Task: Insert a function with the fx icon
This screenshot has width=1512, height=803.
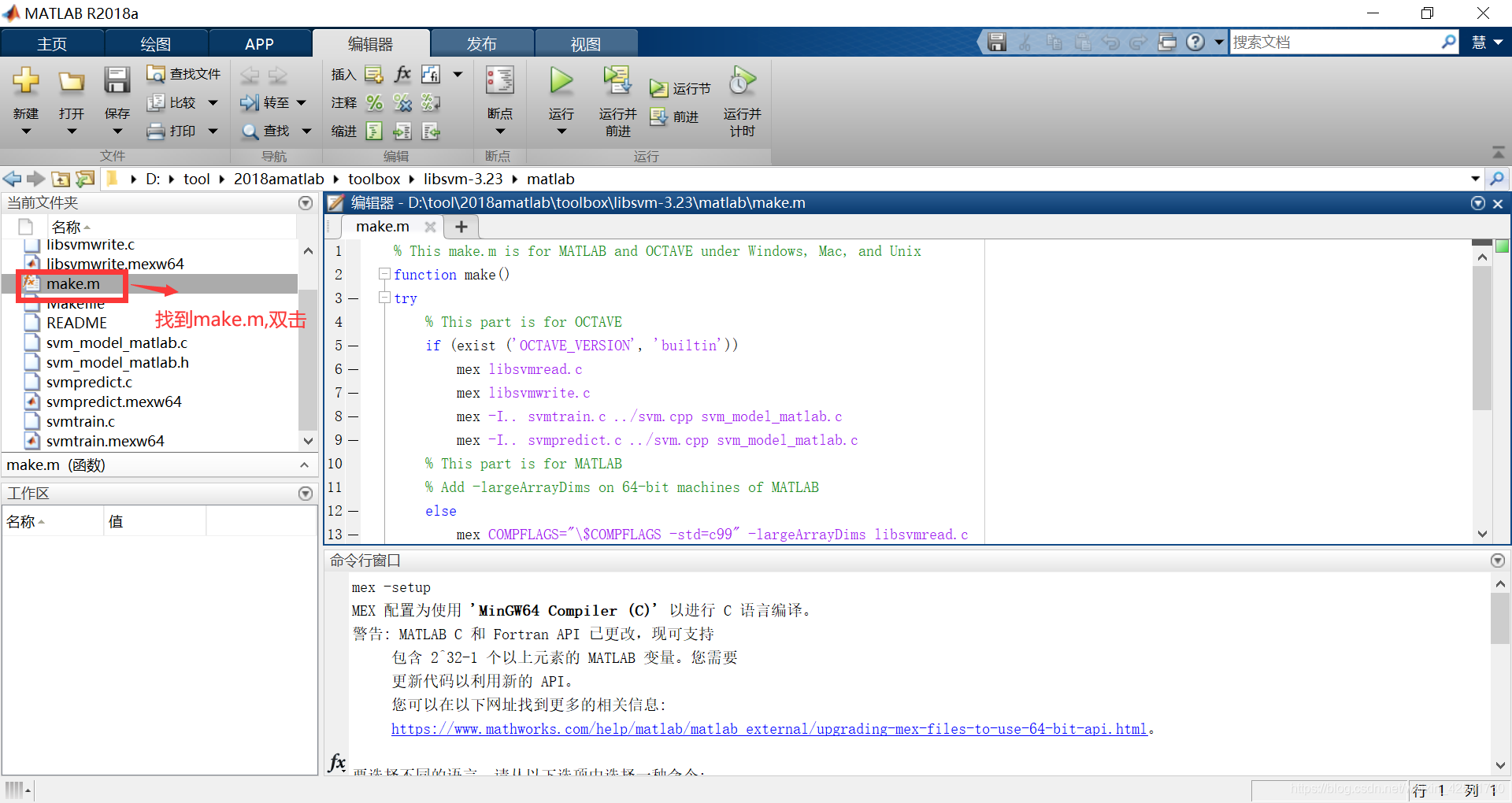Action: click(402, 73)
